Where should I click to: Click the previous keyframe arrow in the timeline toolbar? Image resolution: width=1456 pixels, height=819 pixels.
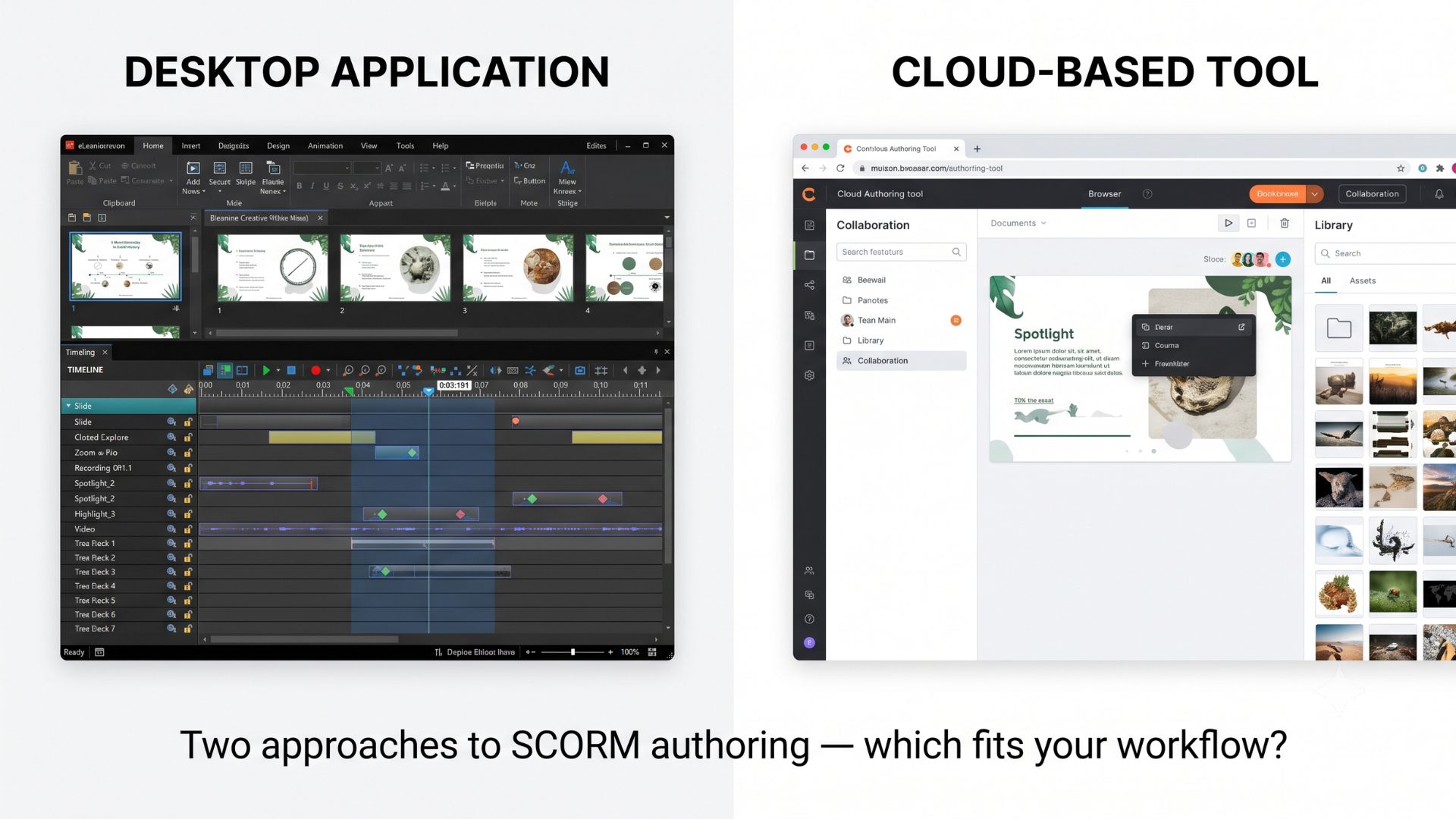(625, 370)
